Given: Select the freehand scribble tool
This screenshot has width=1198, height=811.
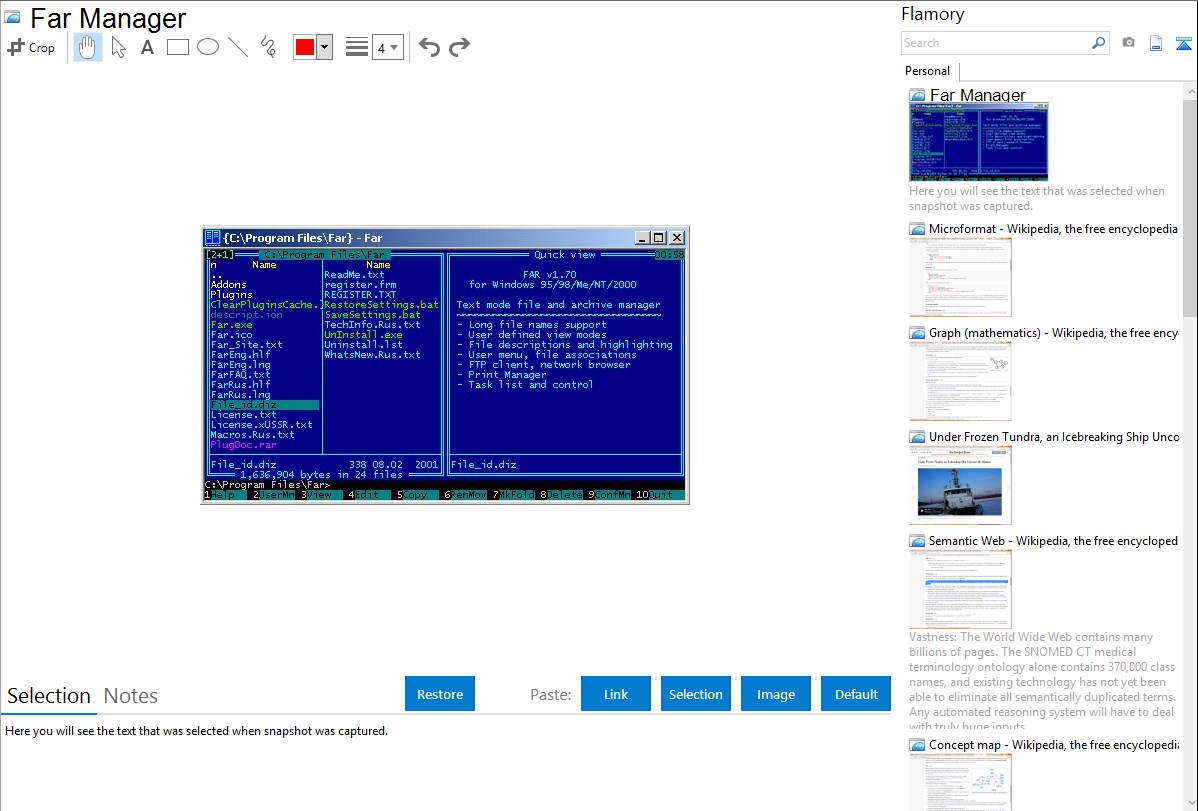Looking at the screenshot, I should pyautogui.click(x=268, y=47).
